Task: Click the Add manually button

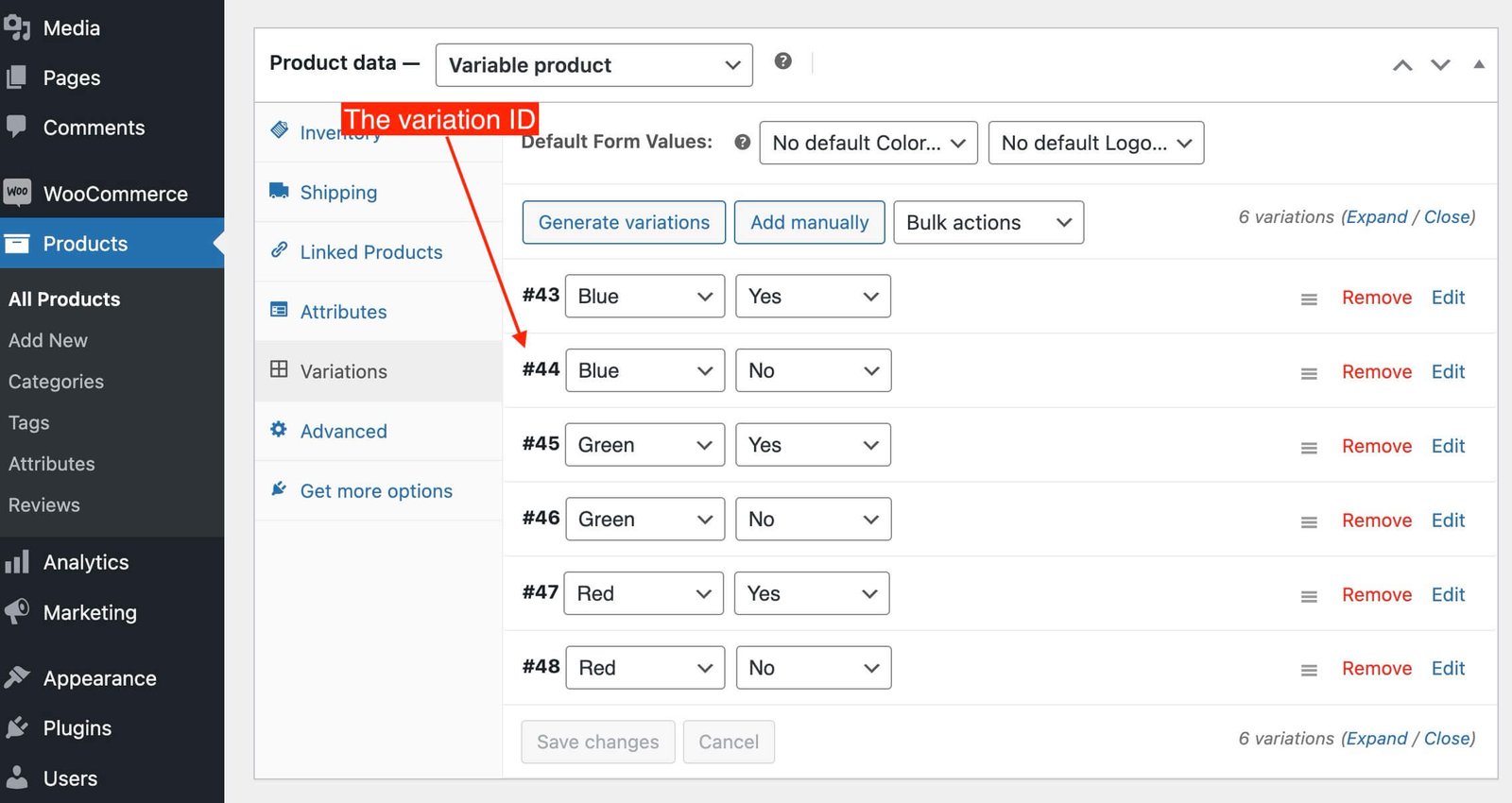Action: pyautogui.click(x=810, y=222)
